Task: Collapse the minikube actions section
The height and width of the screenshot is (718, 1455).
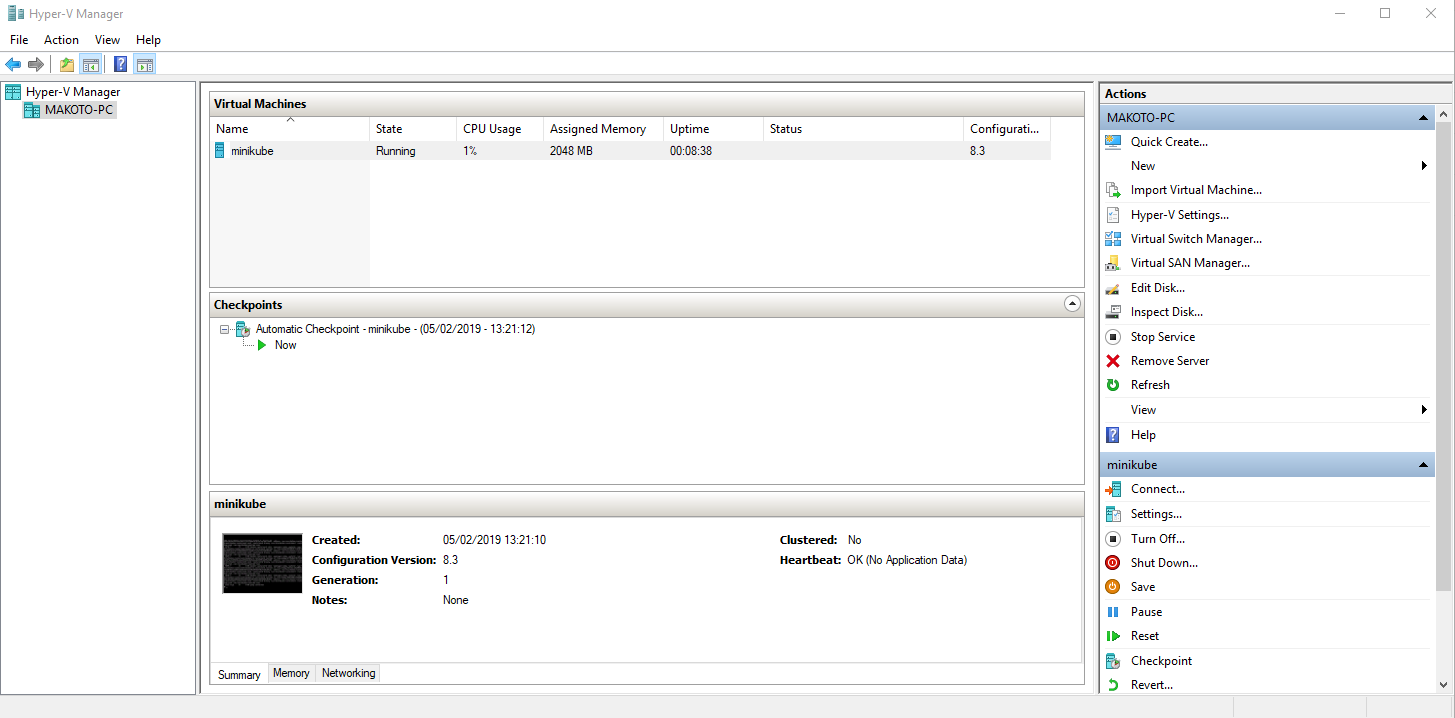Action: (1423, 464)
